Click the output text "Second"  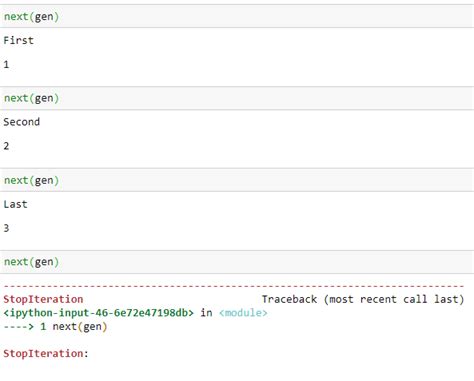click(x=22, y=122)
